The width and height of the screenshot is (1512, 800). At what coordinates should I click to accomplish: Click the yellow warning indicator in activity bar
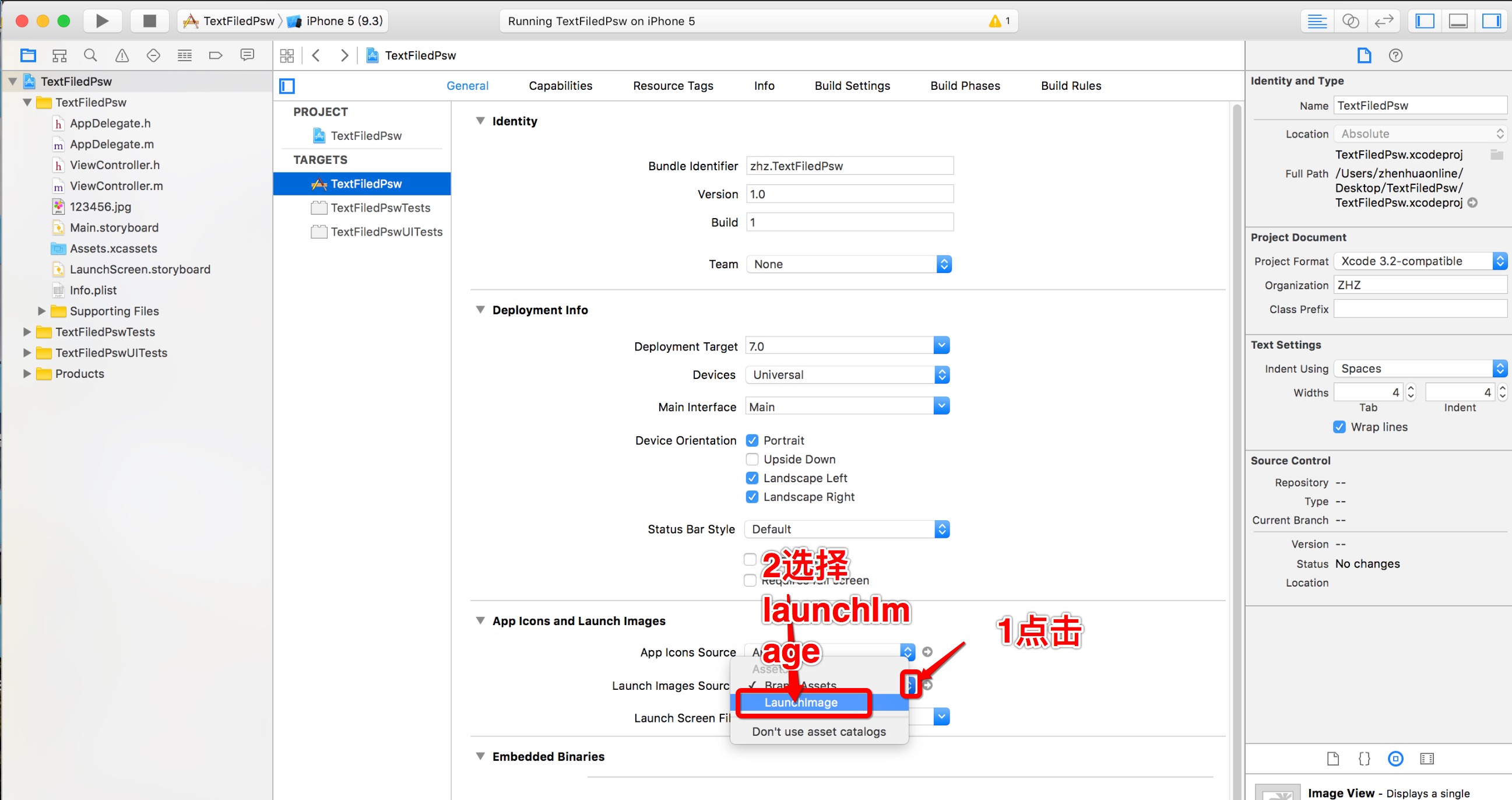point(996,21)
